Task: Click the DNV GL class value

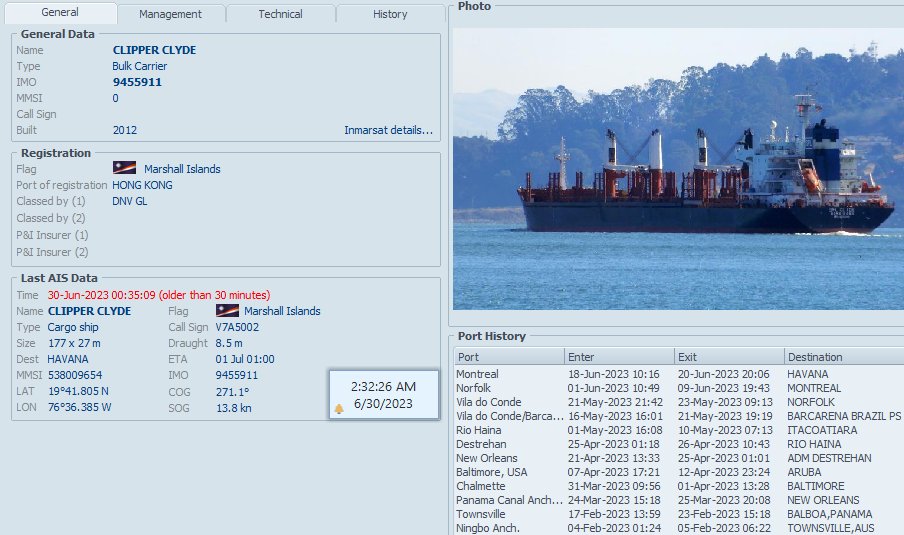Action: pos(130,201)
